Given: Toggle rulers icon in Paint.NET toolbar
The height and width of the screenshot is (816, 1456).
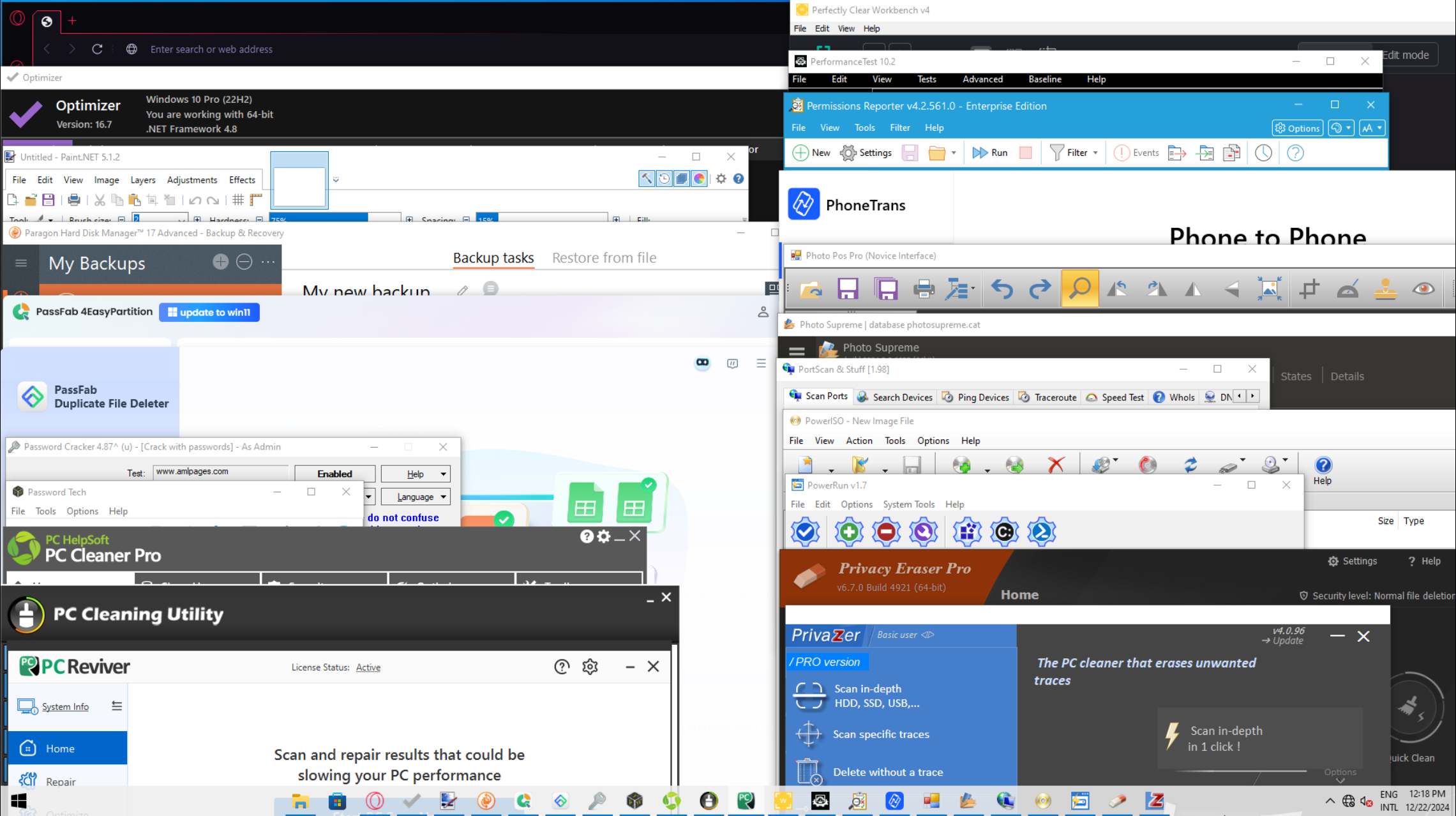Looking at the screenshot, I should coord(256,200).
